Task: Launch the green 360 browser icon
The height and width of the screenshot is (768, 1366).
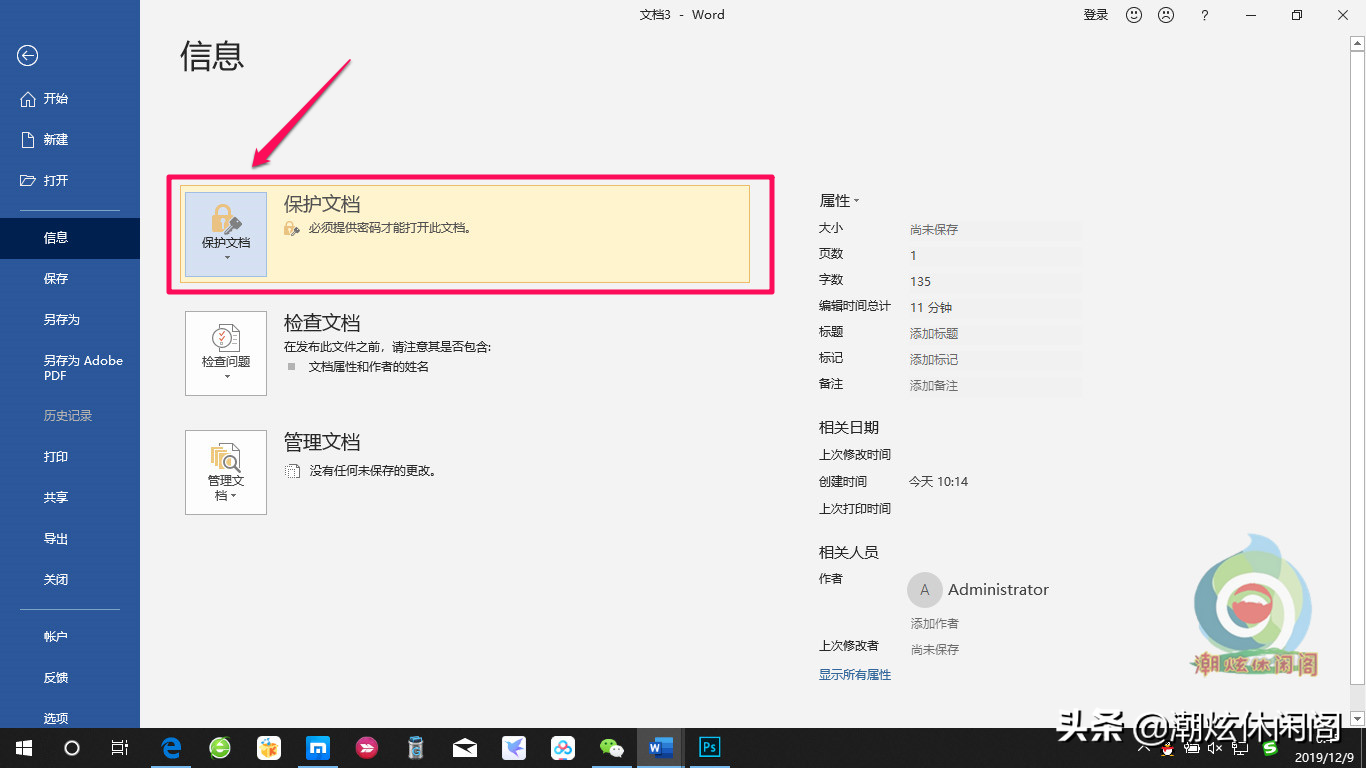Action: click(220, 748)
